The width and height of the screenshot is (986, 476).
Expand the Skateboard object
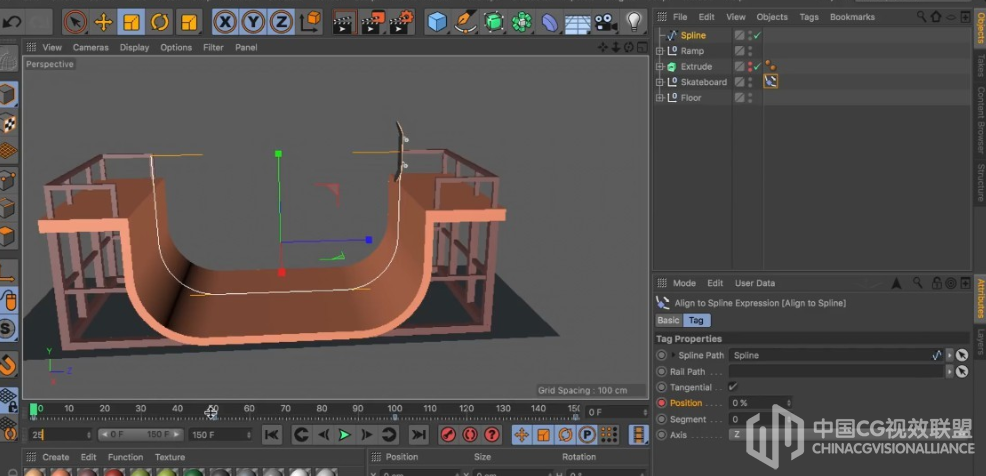[x=660, y=82]
